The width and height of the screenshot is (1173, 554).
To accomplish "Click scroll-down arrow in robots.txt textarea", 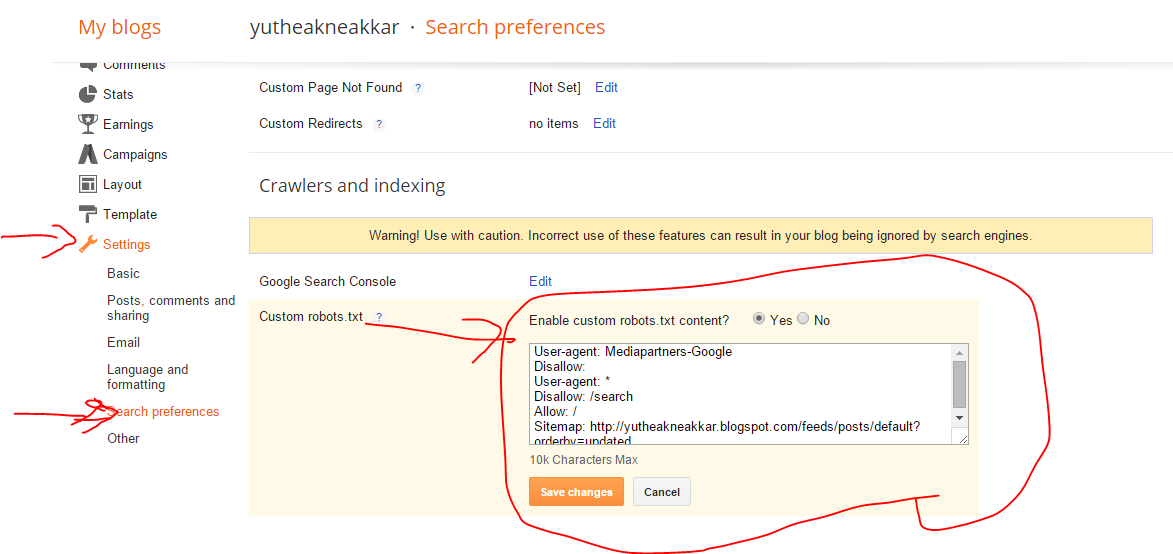I will click(960, 418).
